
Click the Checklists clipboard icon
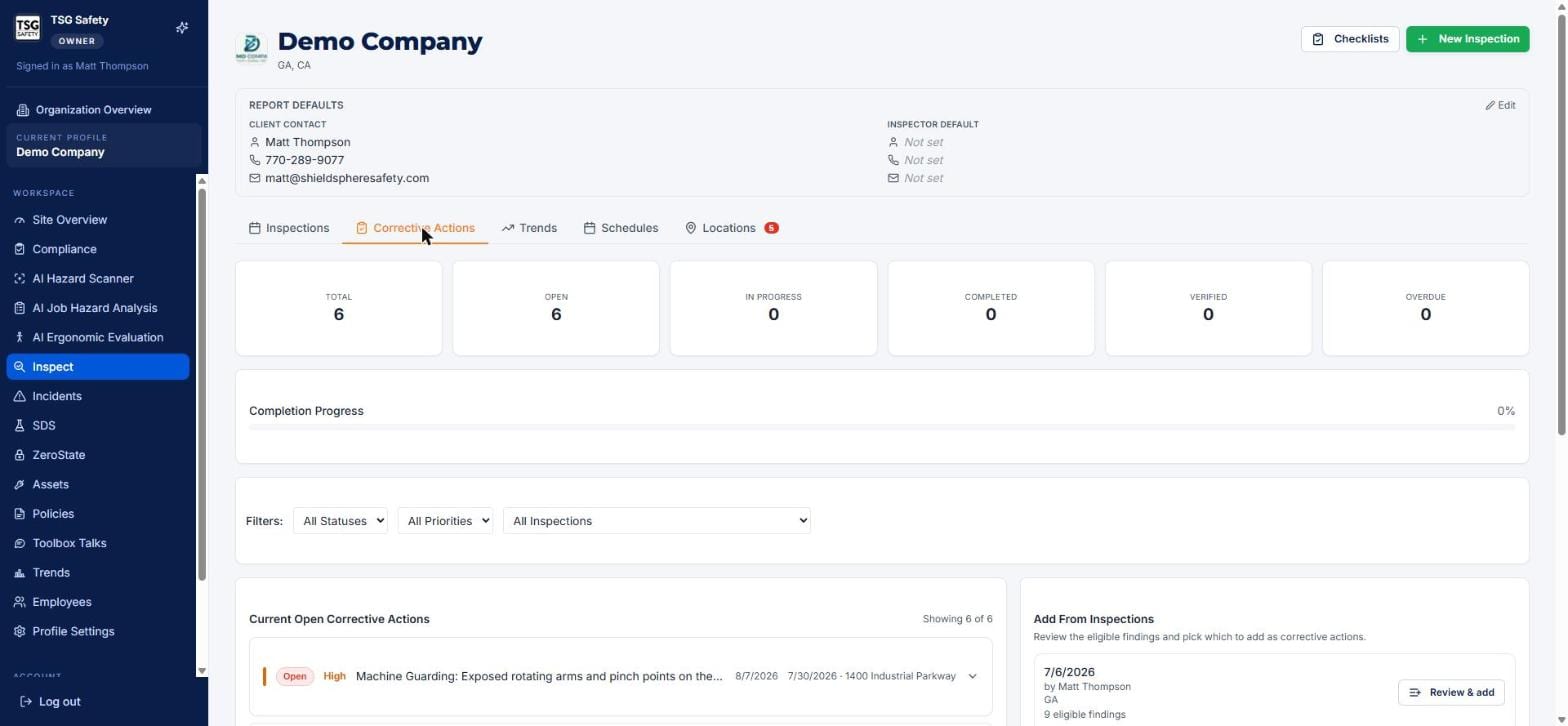1318,39
